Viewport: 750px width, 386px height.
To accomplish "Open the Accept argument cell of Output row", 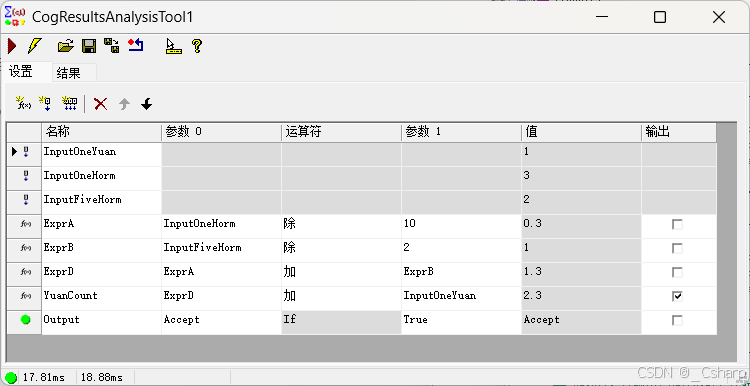I will (221, 321).
